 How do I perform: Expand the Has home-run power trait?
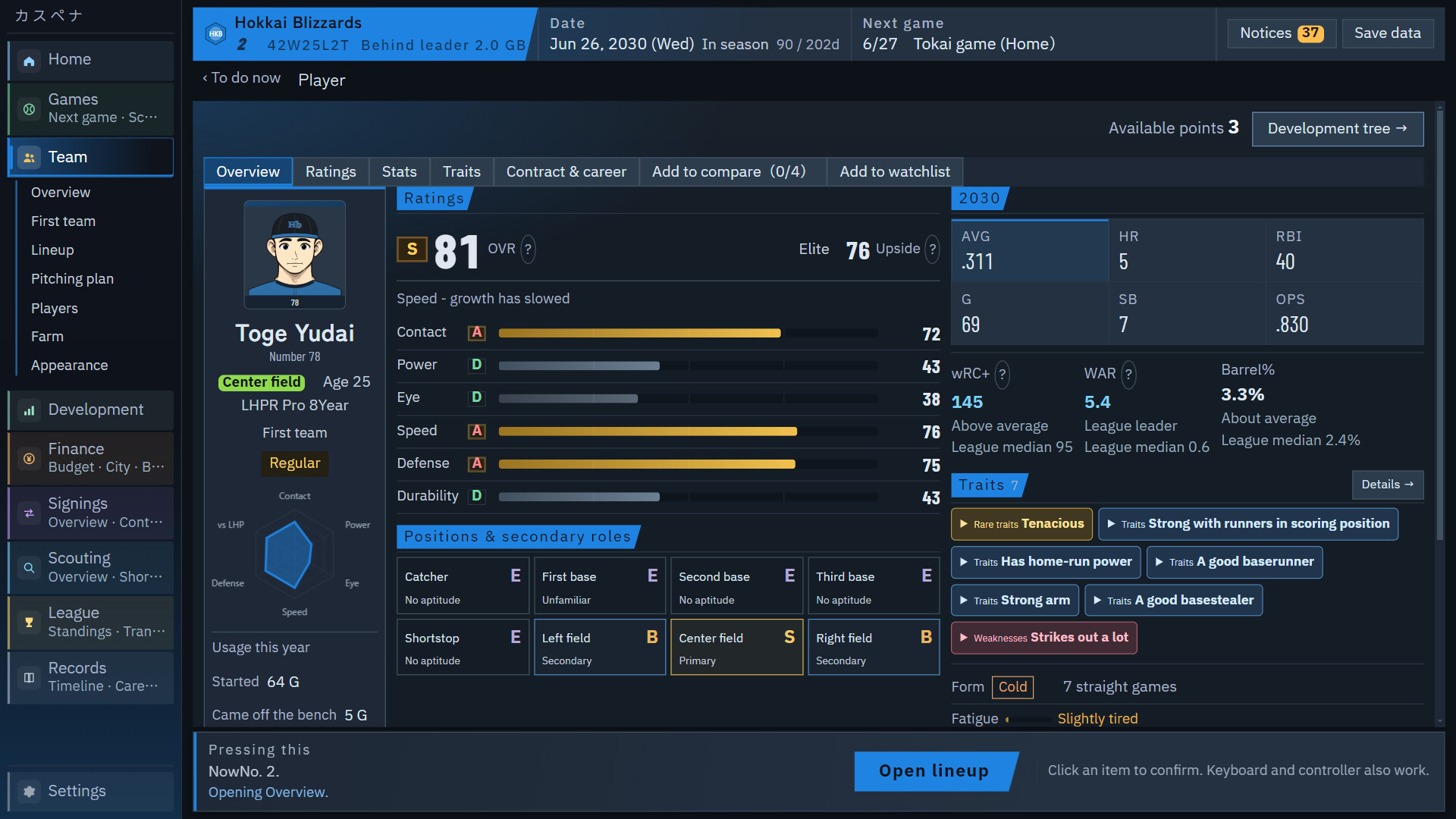1046,562
